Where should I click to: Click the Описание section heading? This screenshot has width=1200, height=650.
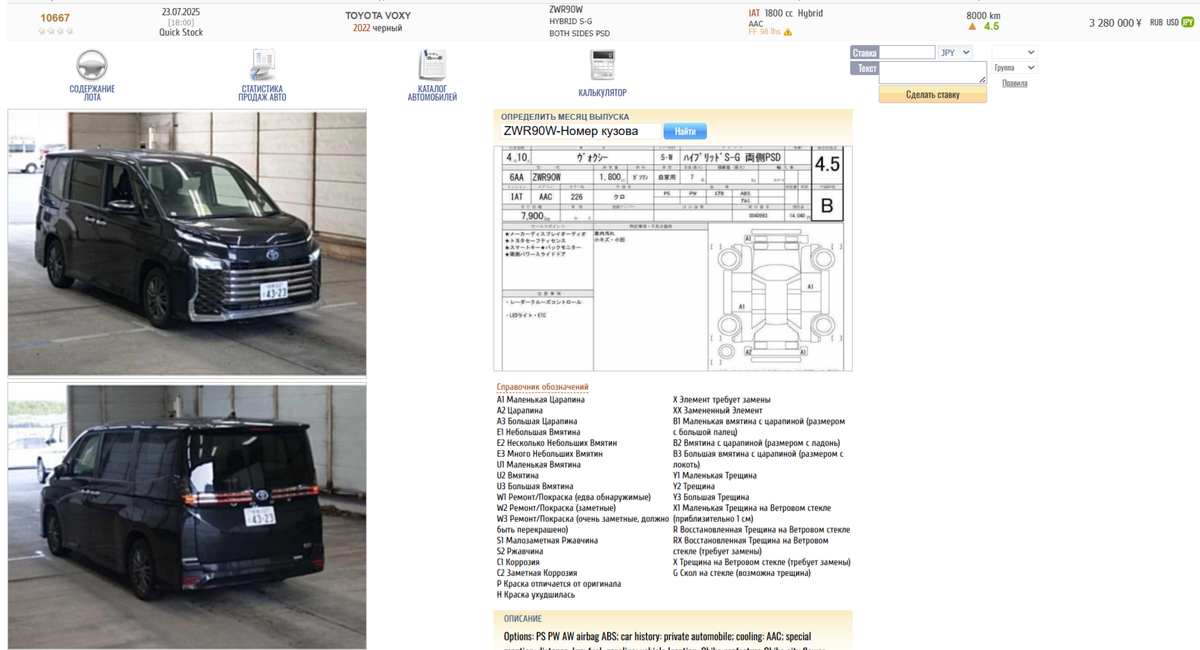pyautogui.click(x=523, y=619)
